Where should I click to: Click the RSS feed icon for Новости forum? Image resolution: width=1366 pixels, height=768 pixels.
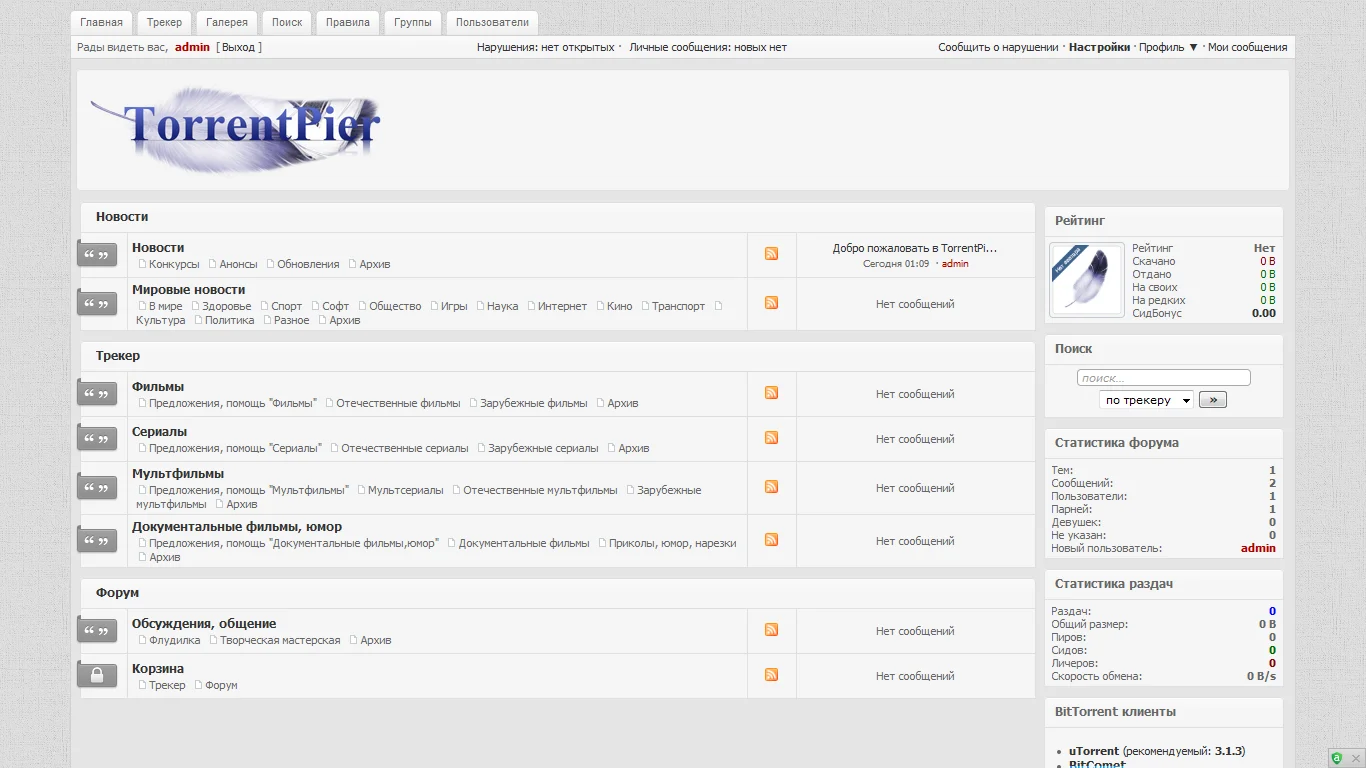(771, 254)
